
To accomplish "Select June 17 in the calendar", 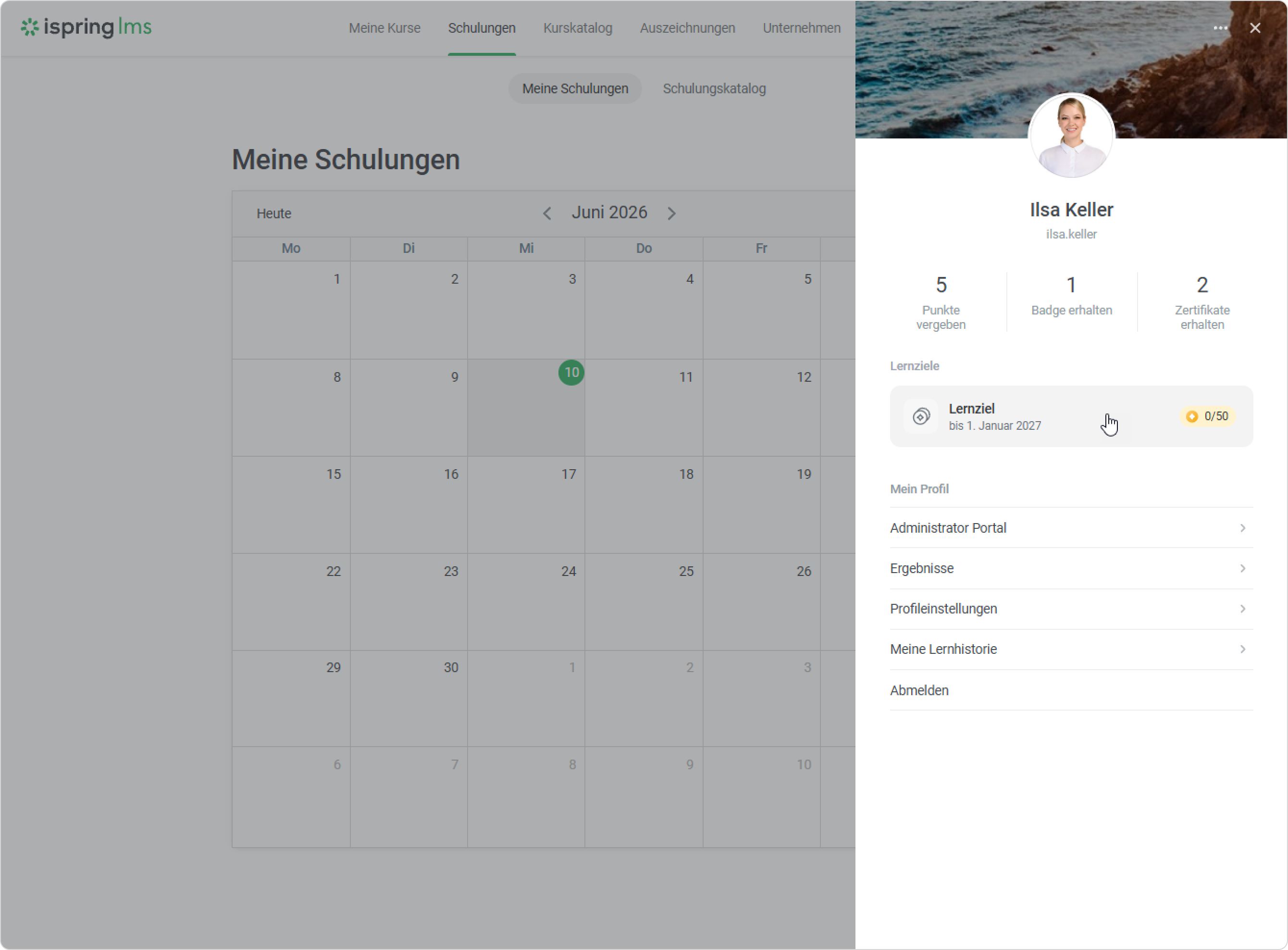I will 526,505.
